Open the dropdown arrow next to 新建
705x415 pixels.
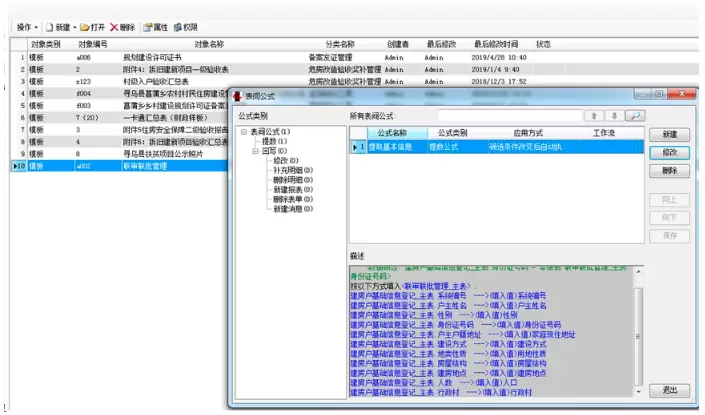[75, 27]
